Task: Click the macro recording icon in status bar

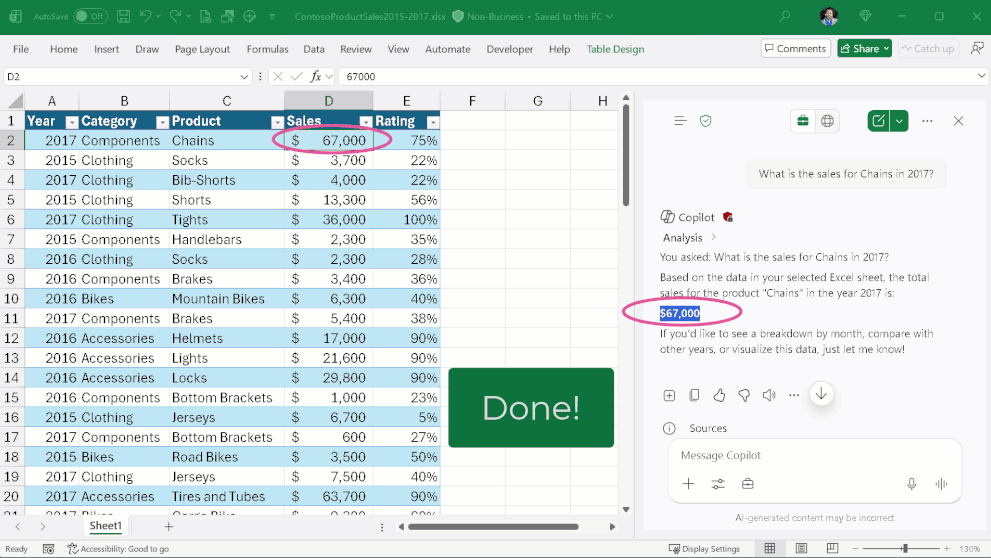Action: [x=49, y=549]
